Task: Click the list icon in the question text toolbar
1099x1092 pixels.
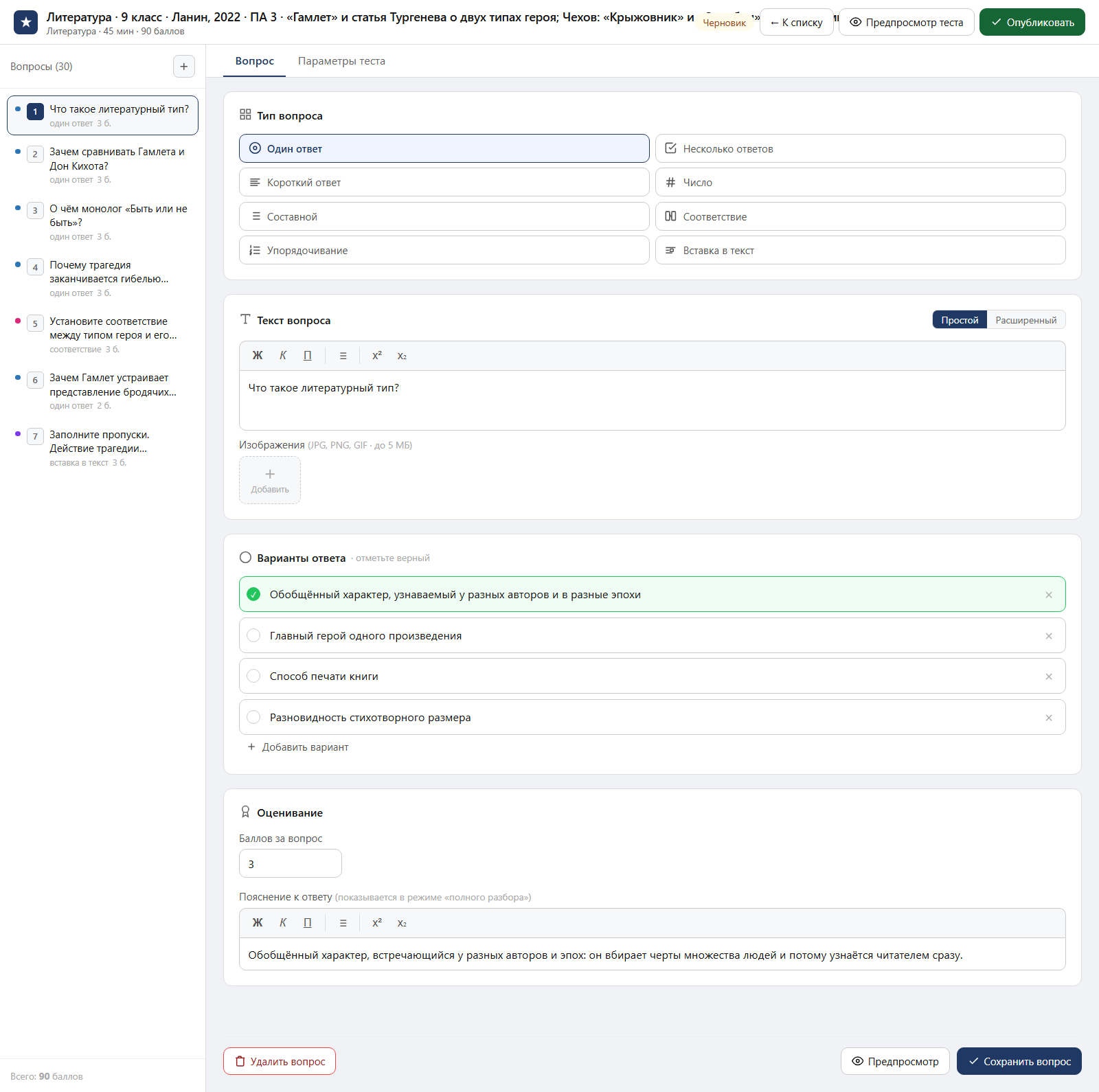Action: click(x=343, y=356)
